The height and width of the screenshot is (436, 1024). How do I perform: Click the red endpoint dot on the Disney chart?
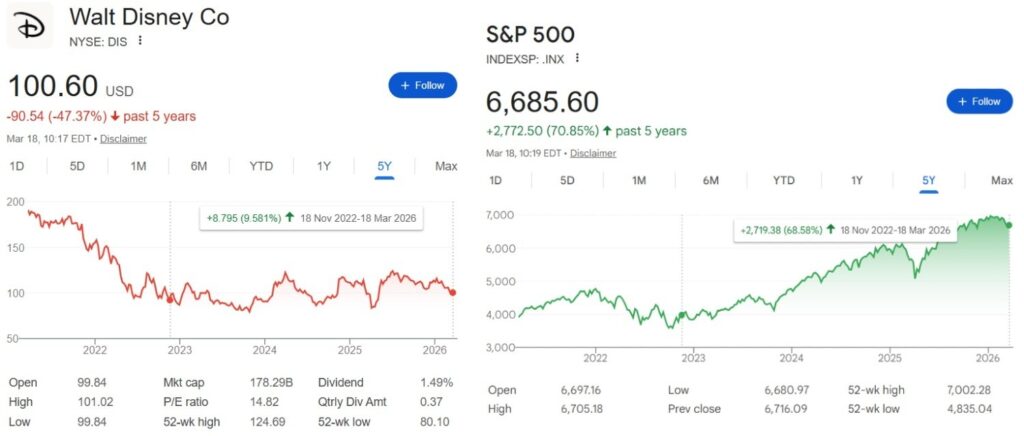coord(453,292)
